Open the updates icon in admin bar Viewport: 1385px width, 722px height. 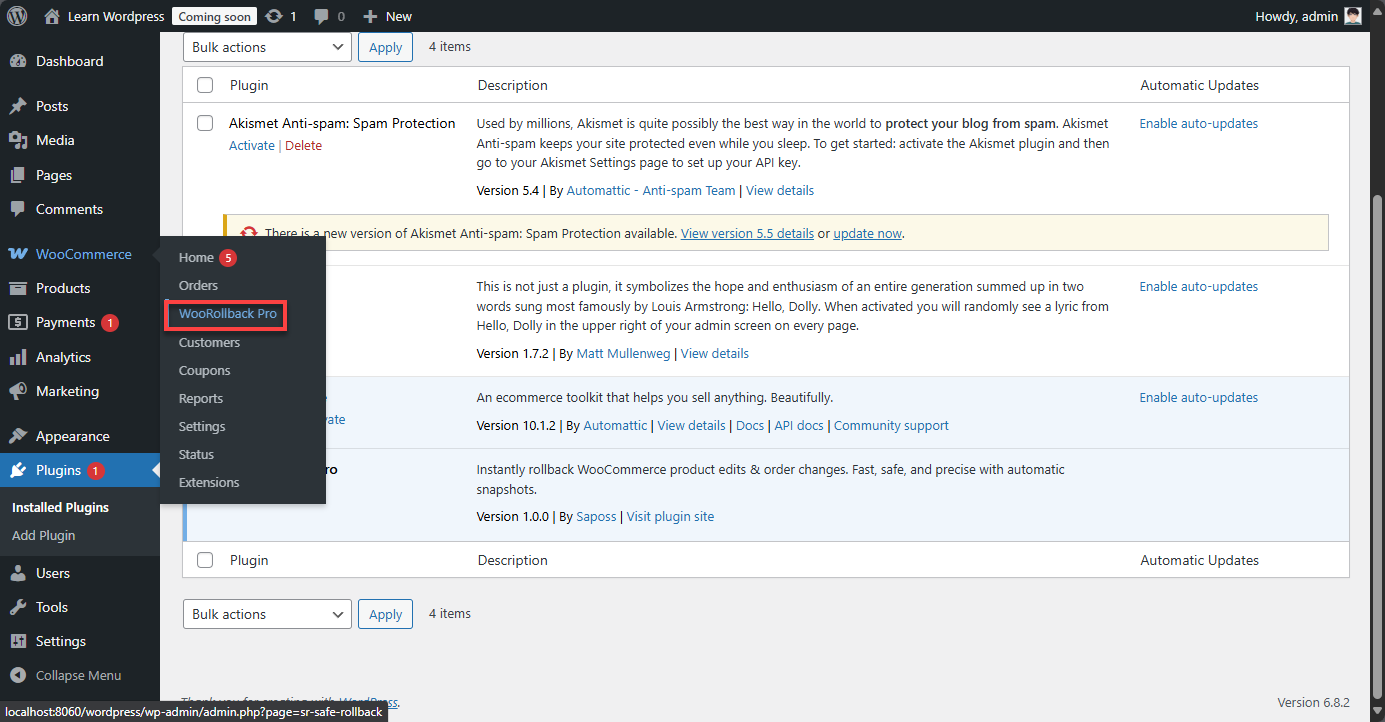pyautogui.click(x=274, y=16)
